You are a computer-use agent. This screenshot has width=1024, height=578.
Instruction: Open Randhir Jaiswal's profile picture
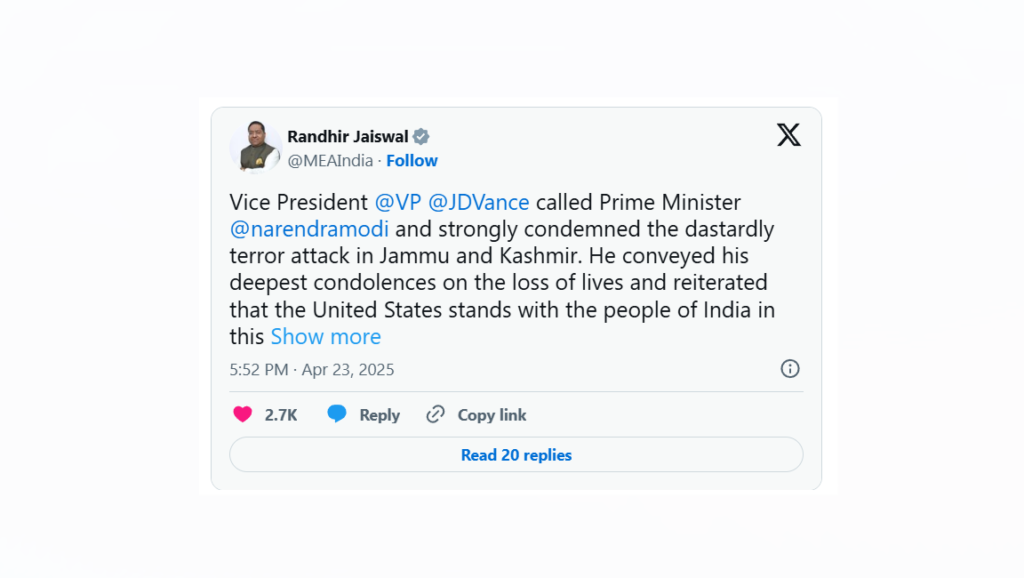point(255,146)
